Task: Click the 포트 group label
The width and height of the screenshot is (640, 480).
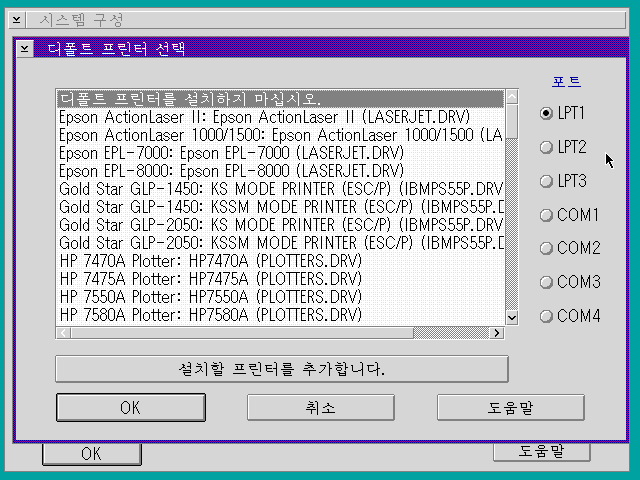Action: tap(566, 81)
